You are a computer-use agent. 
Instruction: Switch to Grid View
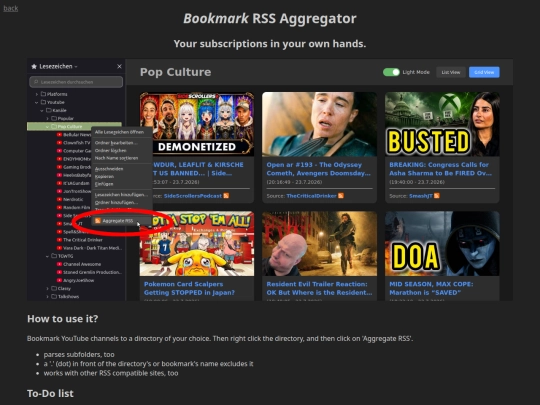(484, 72)
